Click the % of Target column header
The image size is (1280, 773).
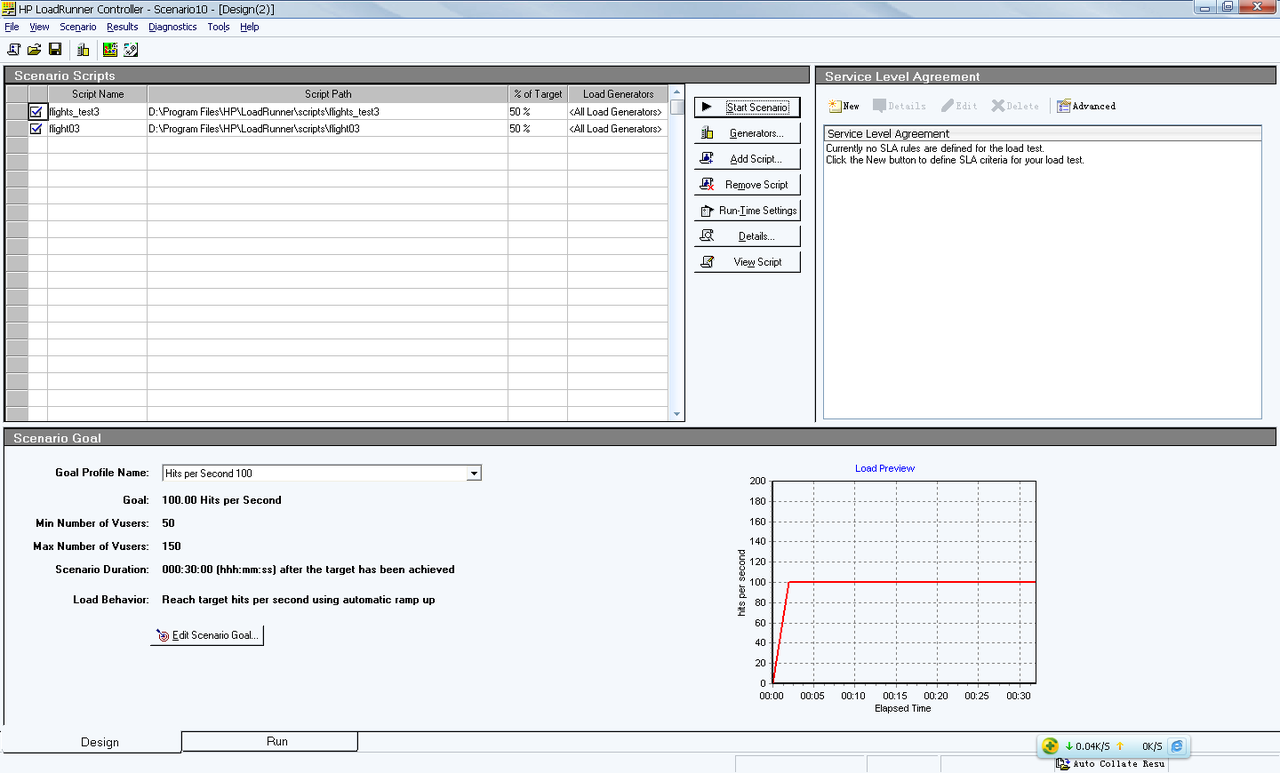click(x=537, y=94)
